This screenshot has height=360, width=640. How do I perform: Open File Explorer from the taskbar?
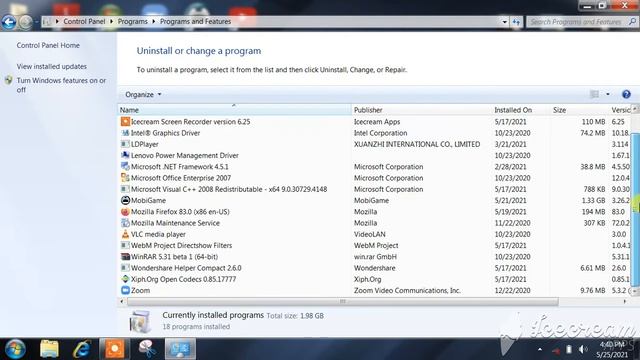[x=49, y=349]
